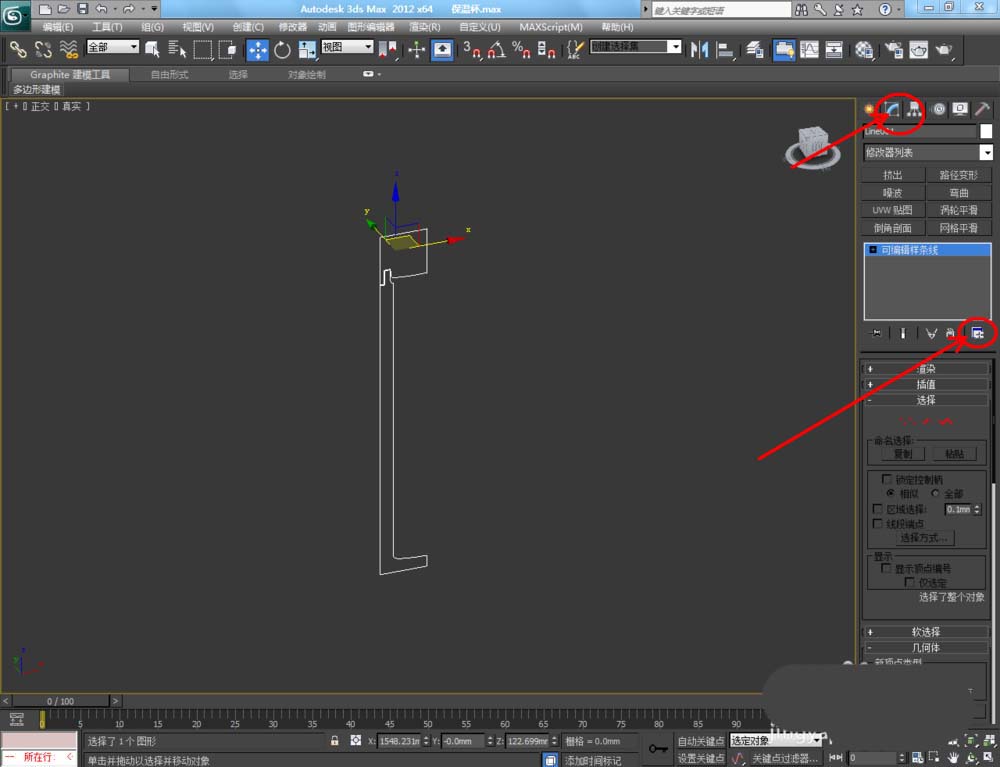
Task: Check the 显示顶点编号 option
Action: 886,568
